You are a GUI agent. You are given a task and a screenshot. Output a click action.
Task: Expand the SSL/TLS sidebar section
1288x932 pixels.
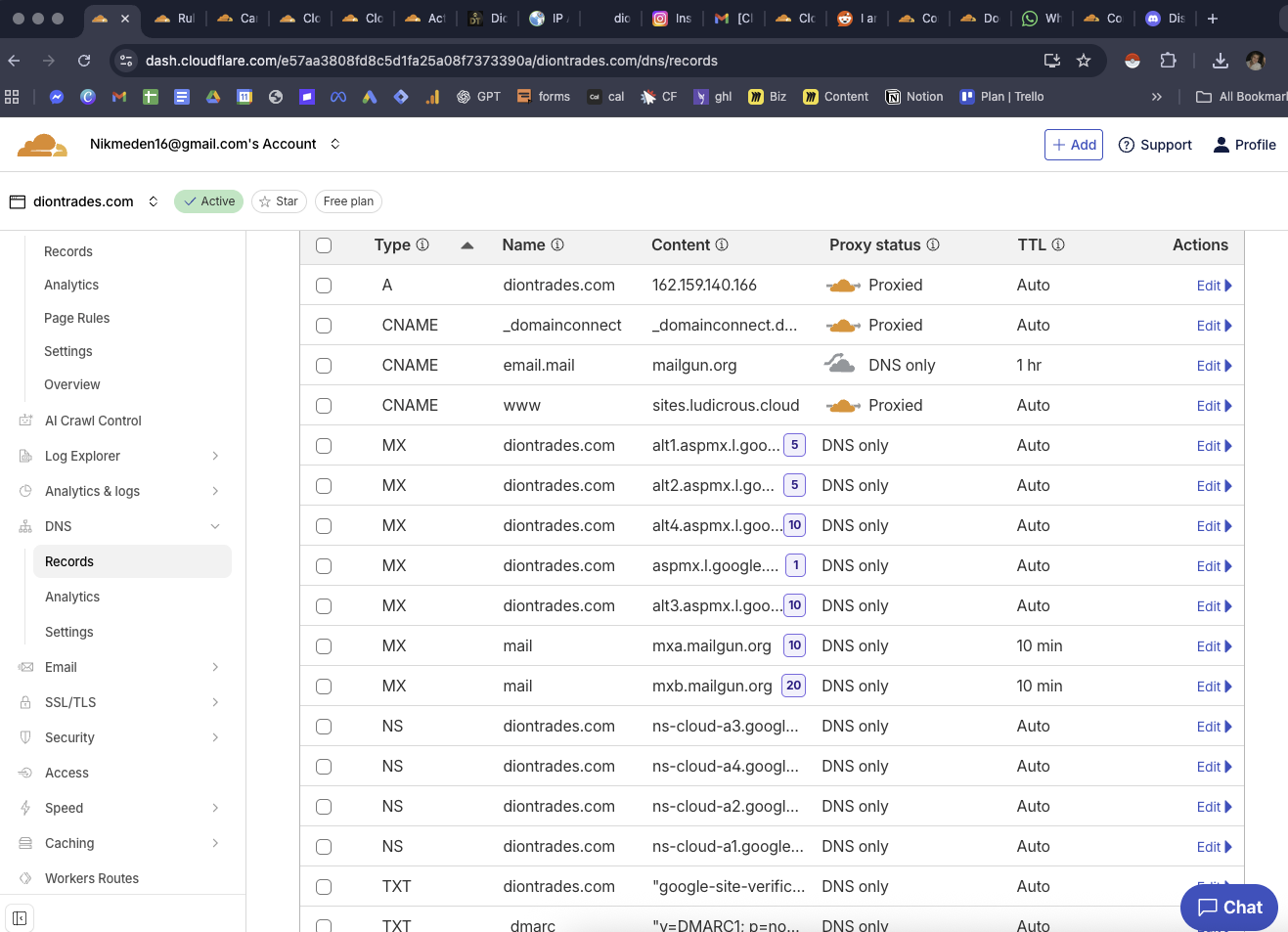click(215, 702)
